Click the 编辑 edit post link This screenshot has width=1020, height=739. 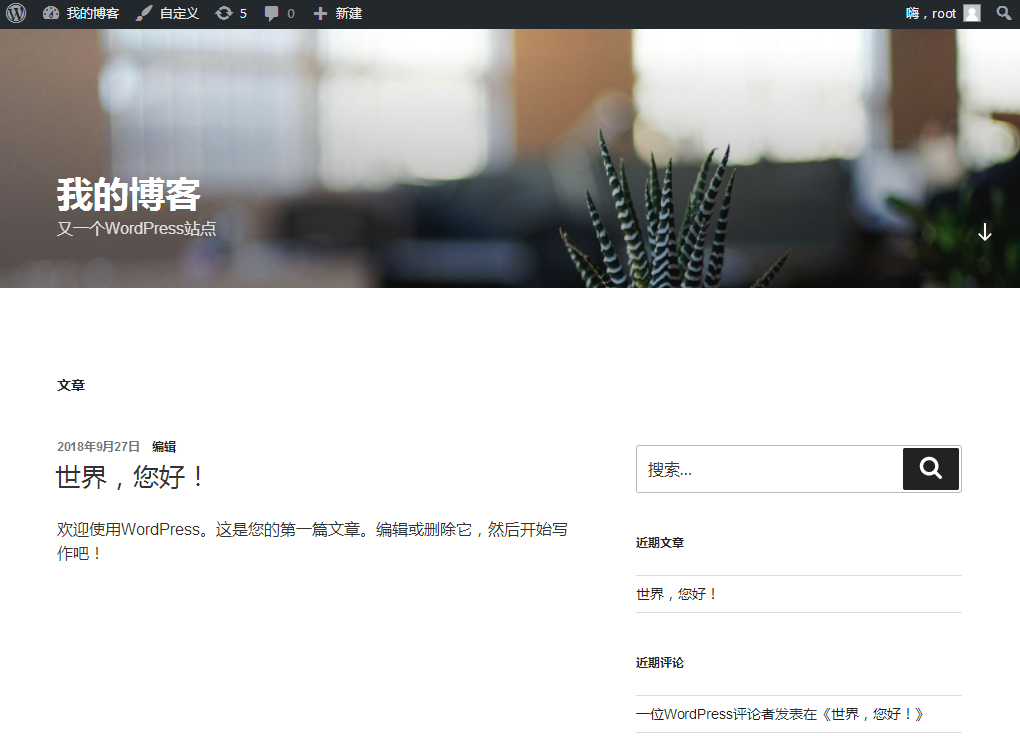click(x=164, y=446)
